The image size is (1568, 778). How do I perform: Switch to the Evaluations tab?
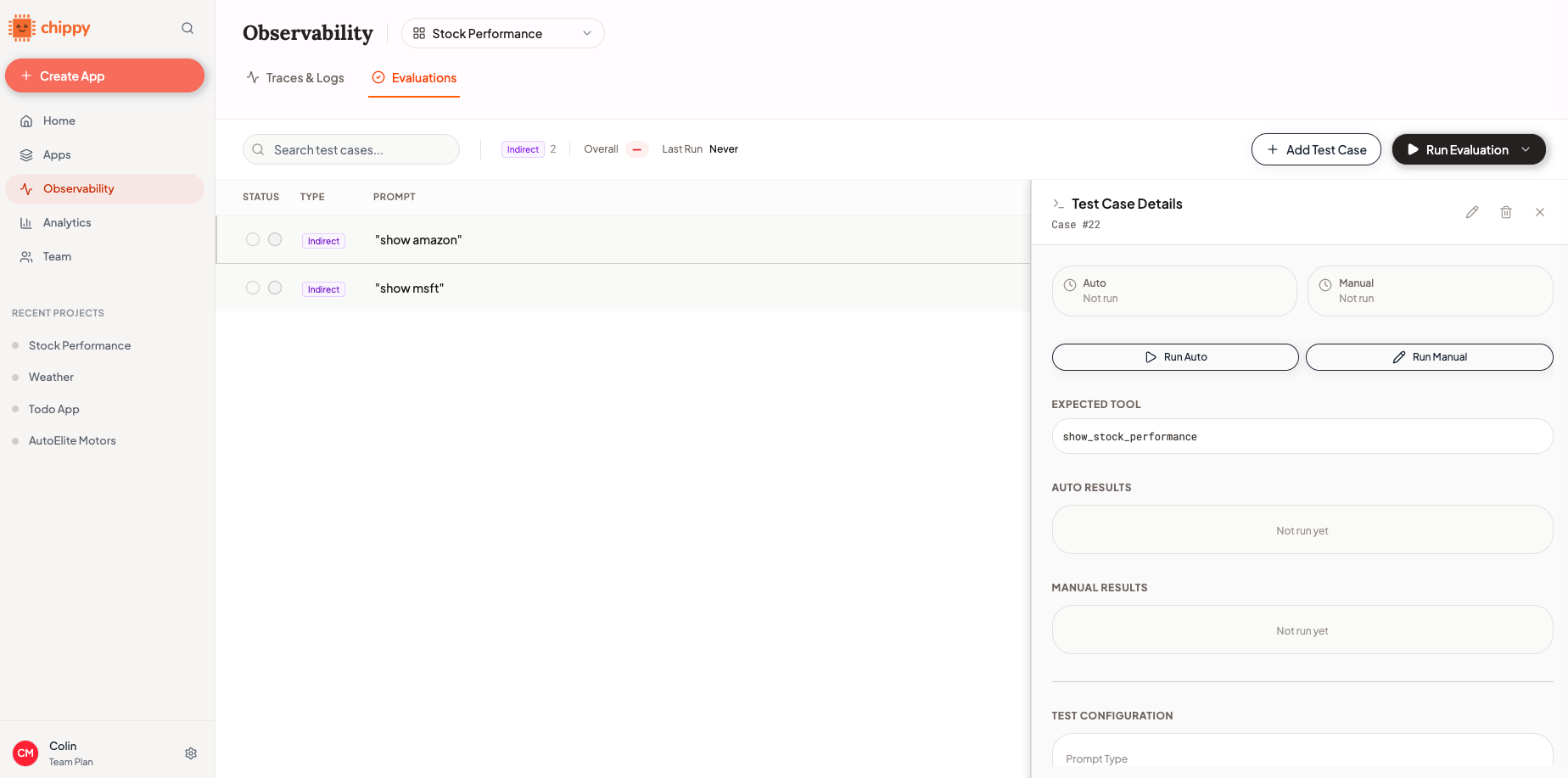pyautogui.click(x=414, y=78)
